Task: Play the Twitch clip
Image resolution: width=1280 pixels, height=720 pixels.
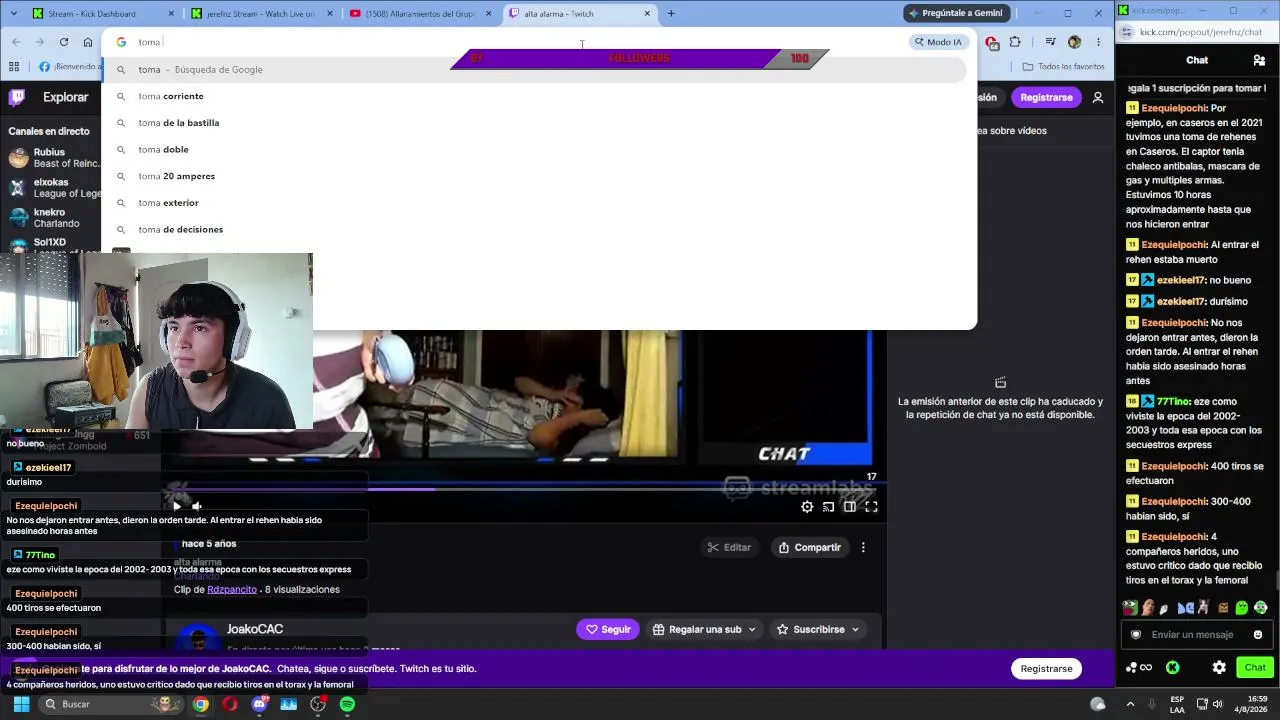Action: pos(177,506)
